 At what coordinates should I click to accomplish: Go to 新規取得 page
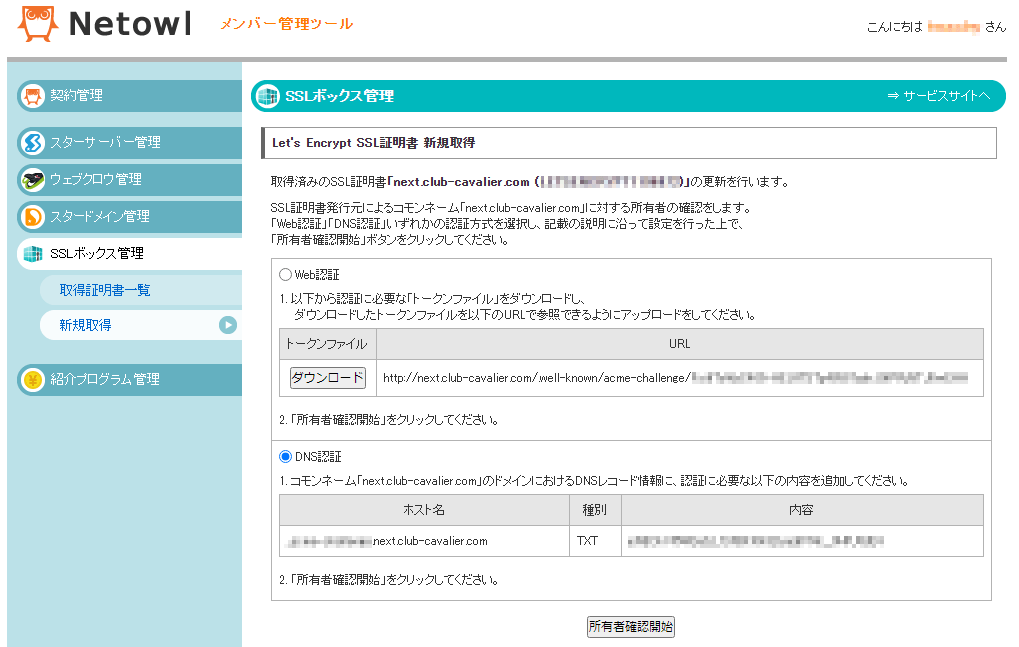click(140, 325)
